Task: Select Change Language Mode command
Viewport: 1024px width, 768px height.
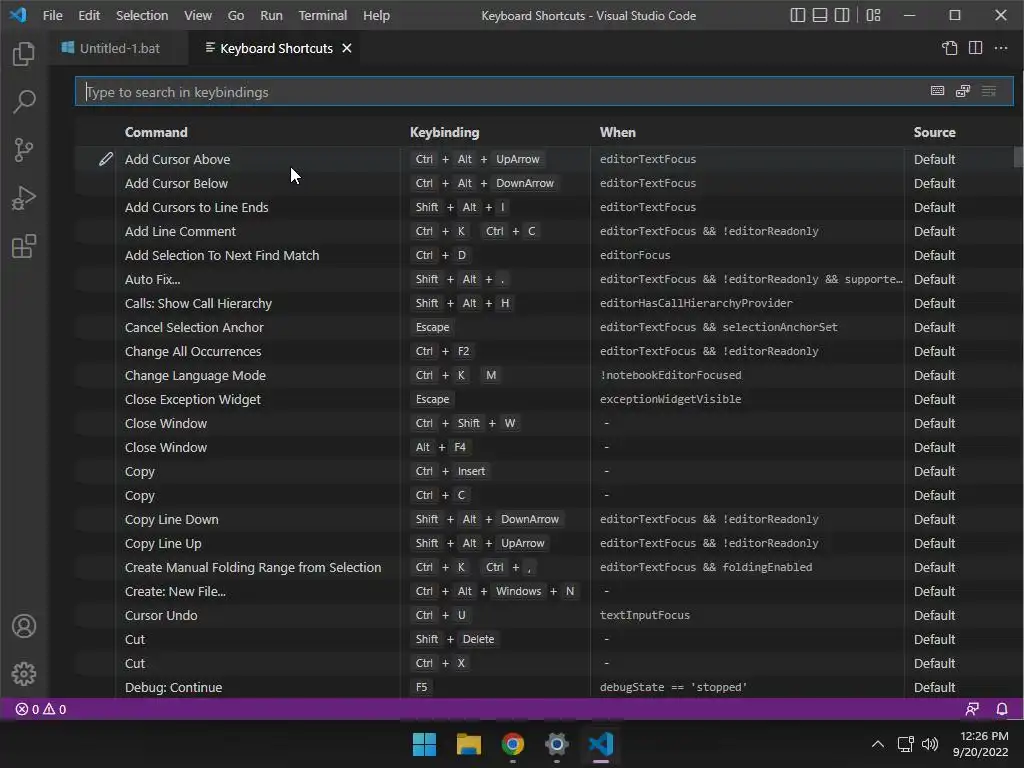Action: pos(543,376)
